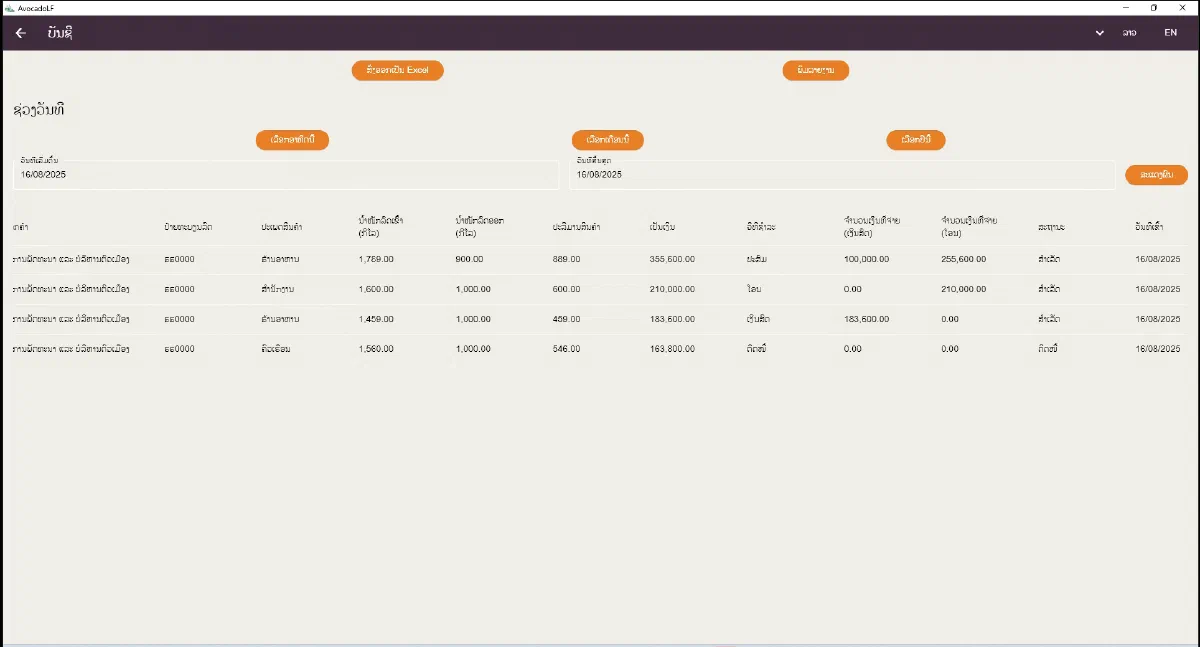Click the AvocadoLF app icon in title bar
Viewport: 1200px width, 647px height.
(x=9, y=7)
